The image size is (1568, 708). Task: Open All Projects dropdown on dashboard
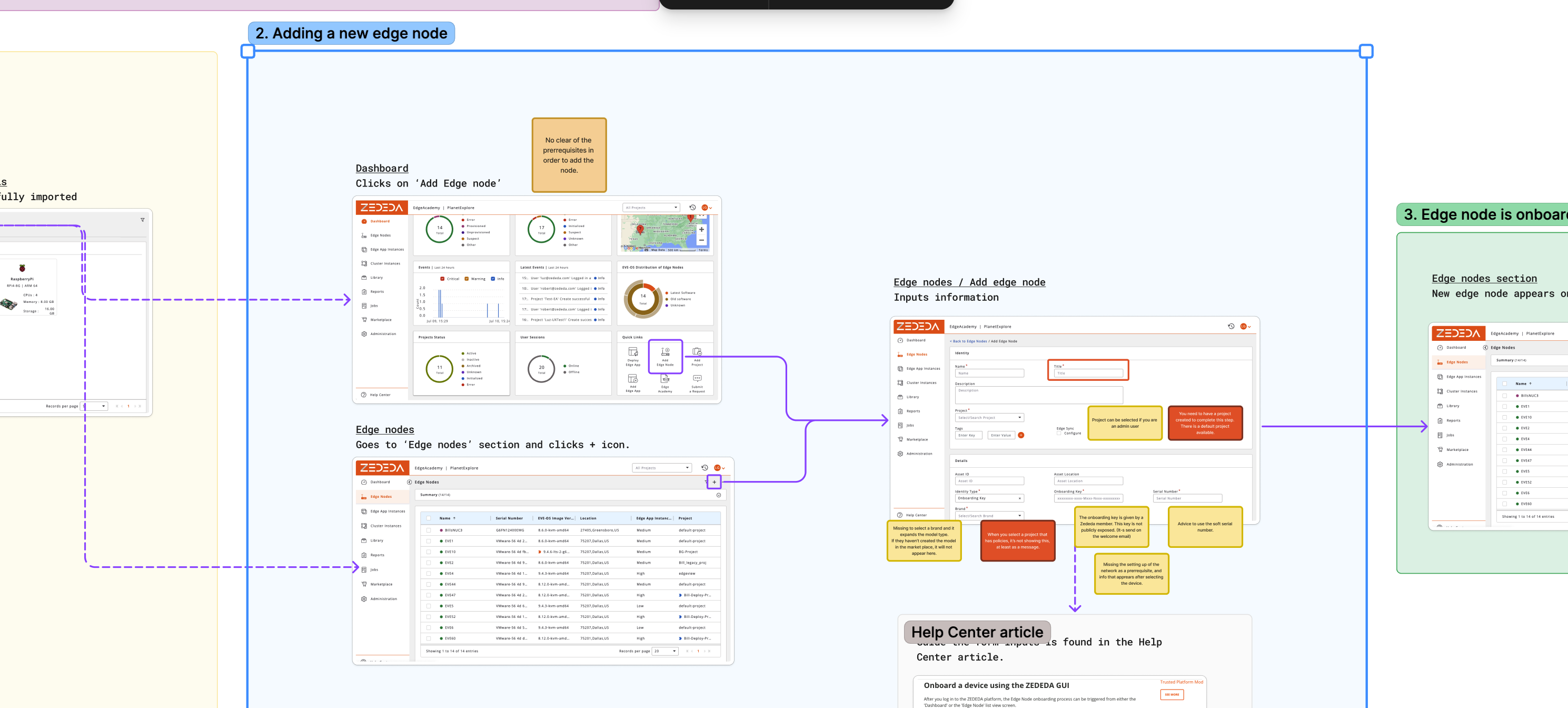pyautogui.click(x=651, y=208)
